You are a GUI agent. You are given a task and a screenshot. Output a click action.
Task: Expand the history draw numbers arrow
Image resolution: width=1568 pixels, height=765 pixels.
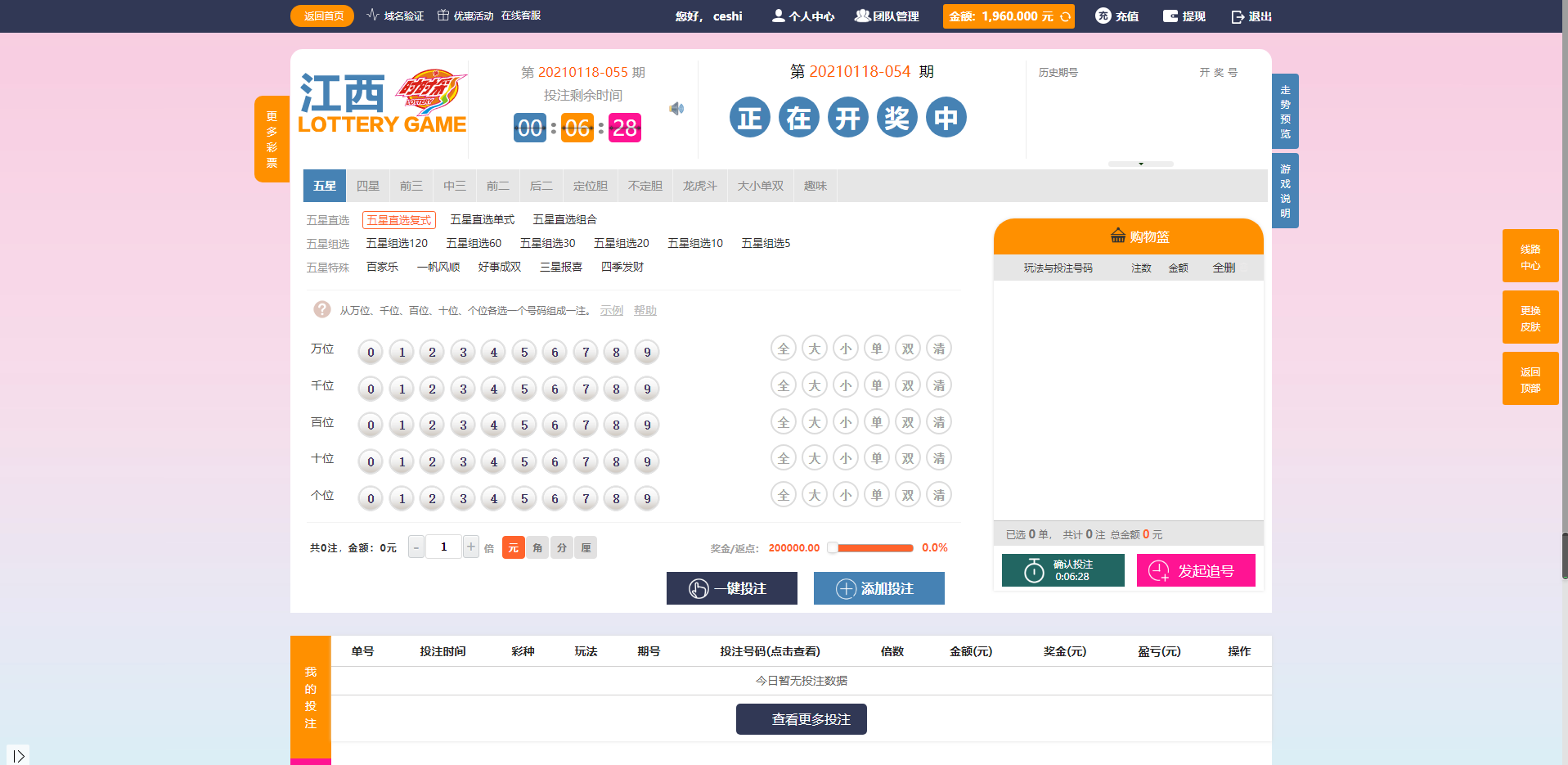click(1140, 164)
